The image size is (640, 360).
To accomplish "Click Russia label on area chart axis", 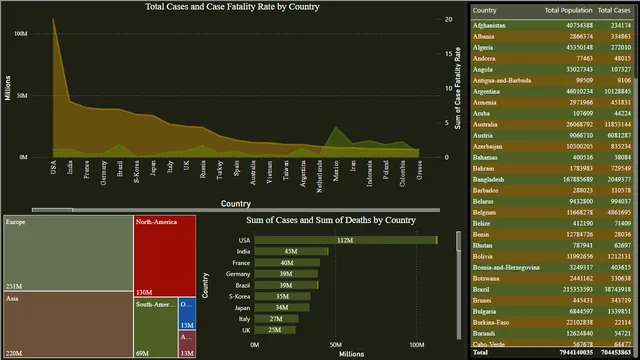I will 203,169.
